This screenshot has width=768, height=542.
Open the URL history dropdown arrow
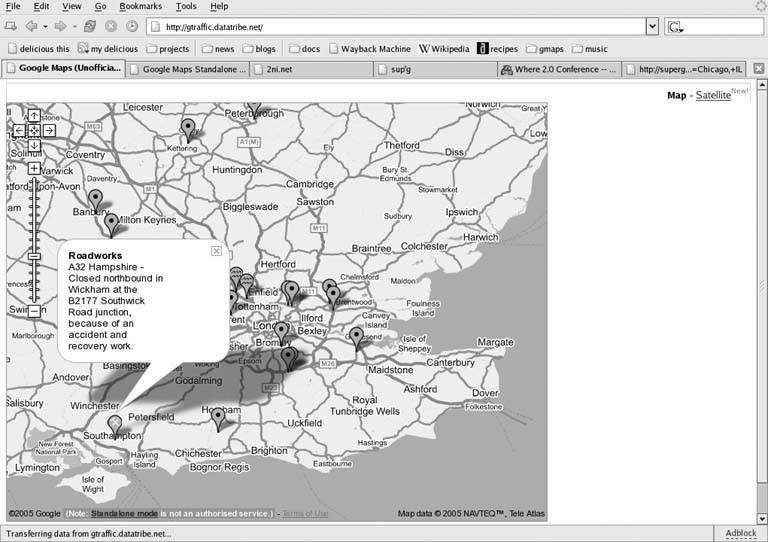pos(652,26)
